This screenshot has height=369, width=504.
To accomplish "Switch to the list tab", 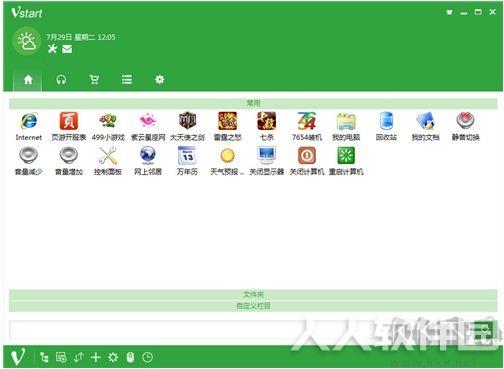I will tap(127, 80).
